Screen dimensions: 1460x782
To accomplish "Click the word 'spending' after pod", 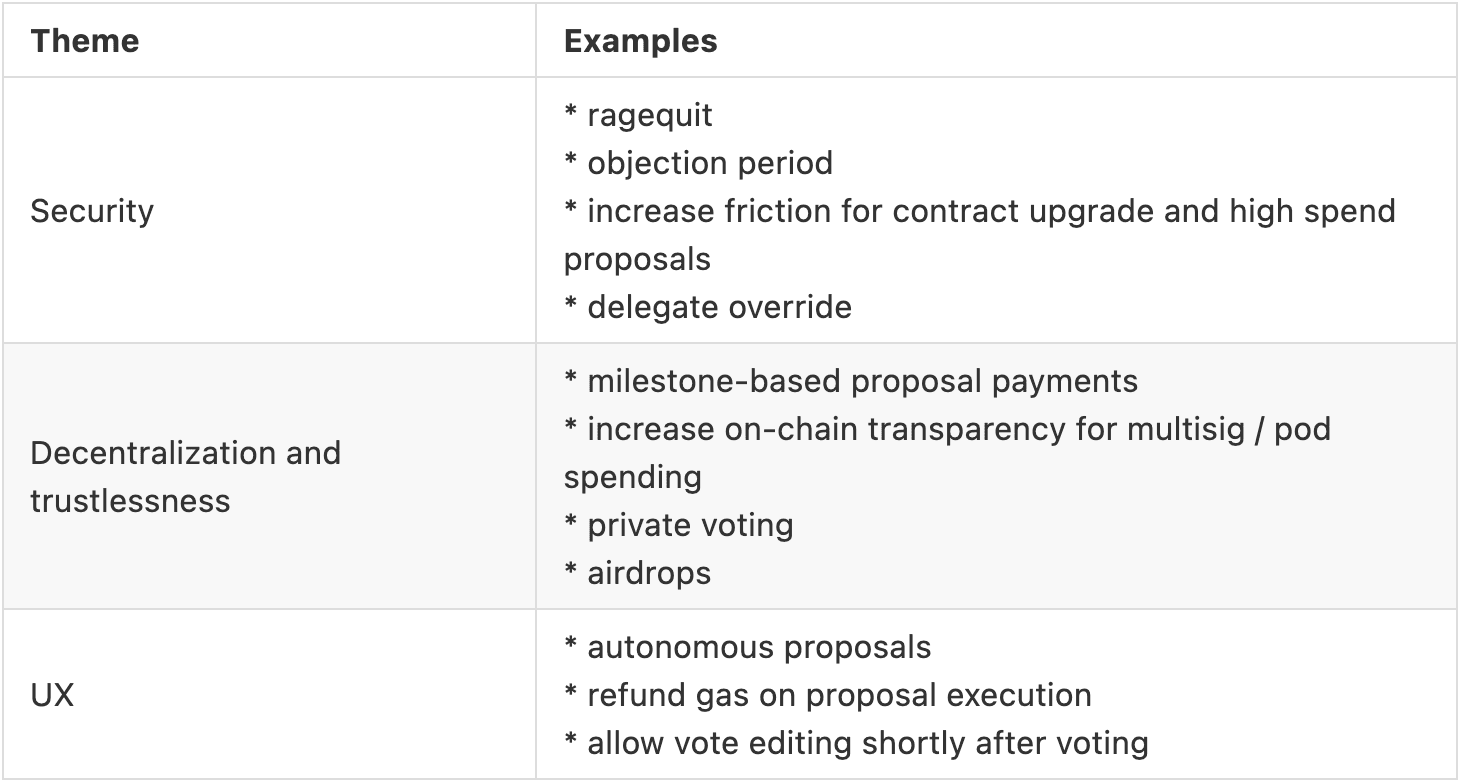I will click(633, 477).
